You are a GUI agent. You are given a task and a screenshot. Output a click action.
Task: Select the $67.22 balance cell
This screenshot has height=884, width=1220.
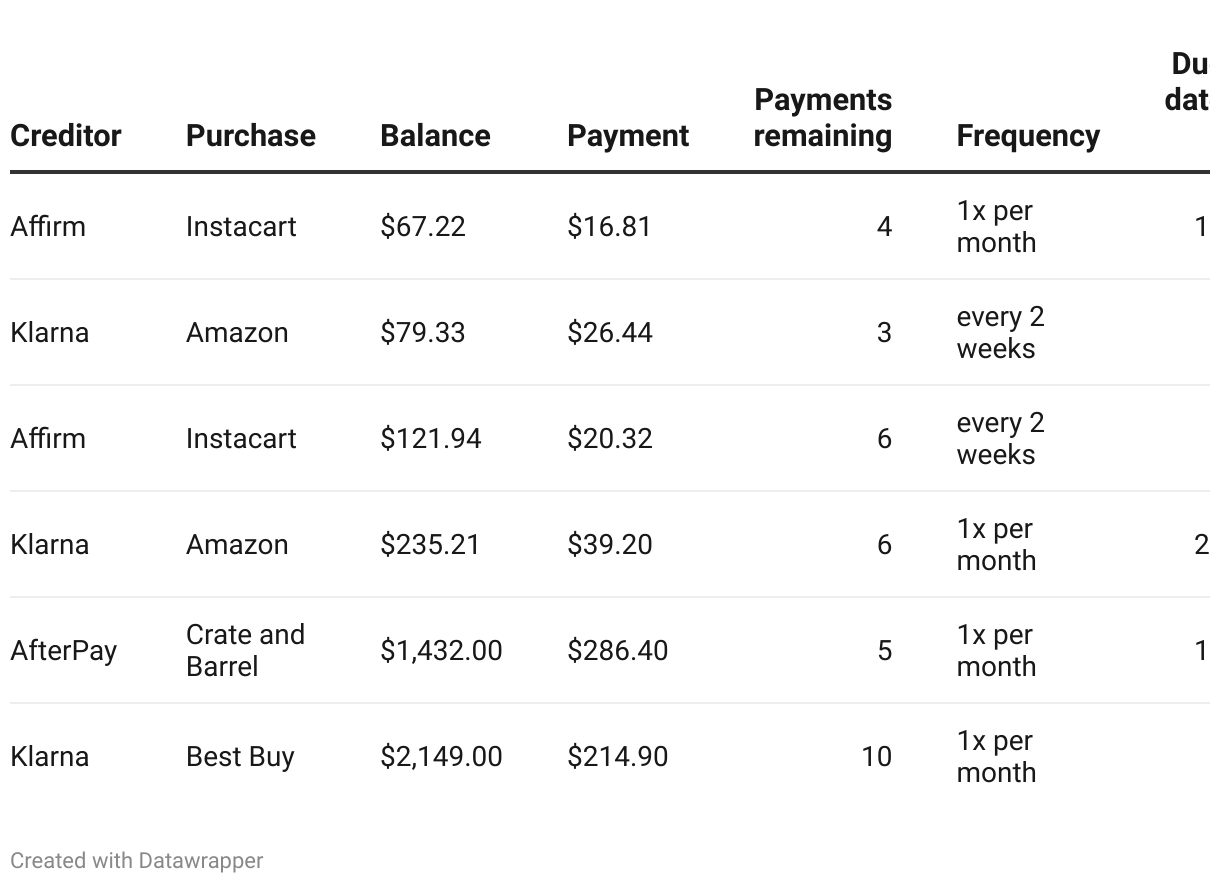pyautogui.click(x=423, y=227)
